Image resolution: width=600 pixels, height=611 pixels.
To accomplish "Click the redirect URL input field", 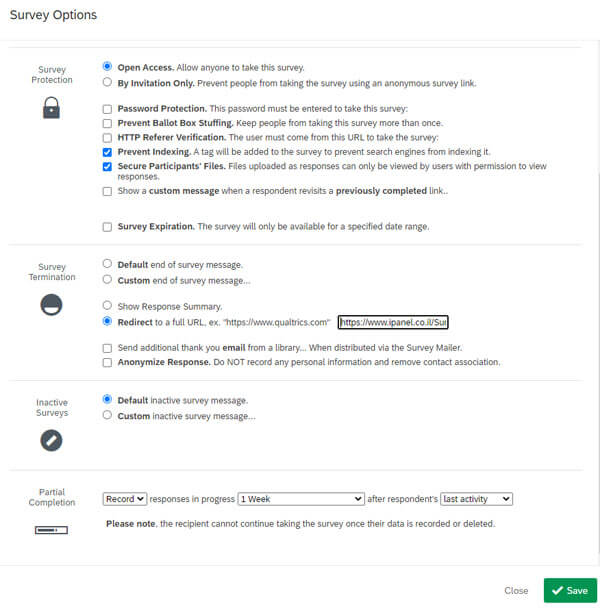I will [393, 322].
